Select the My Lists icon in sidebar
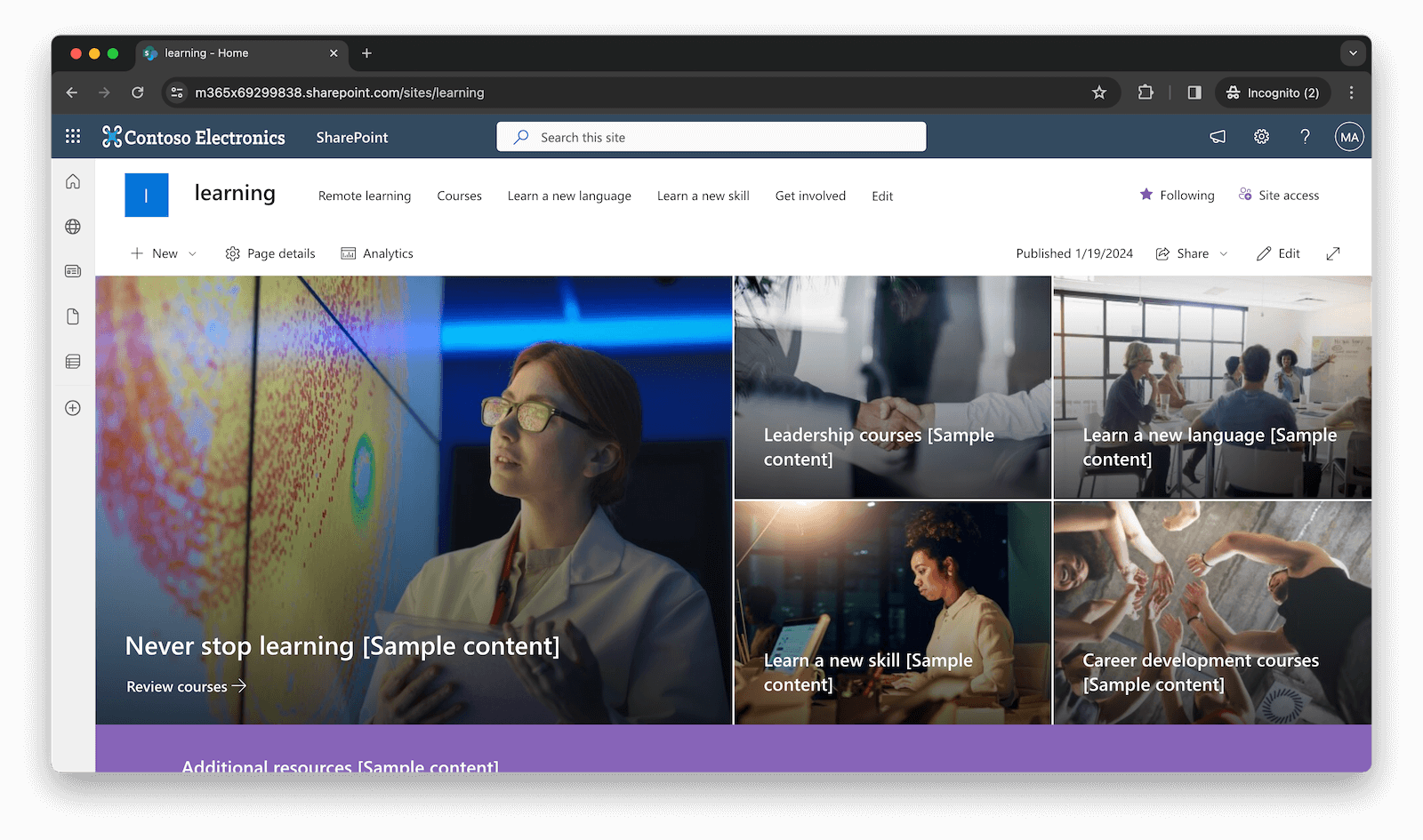This screenshot has width=1423, height=840. coord(72,361)
